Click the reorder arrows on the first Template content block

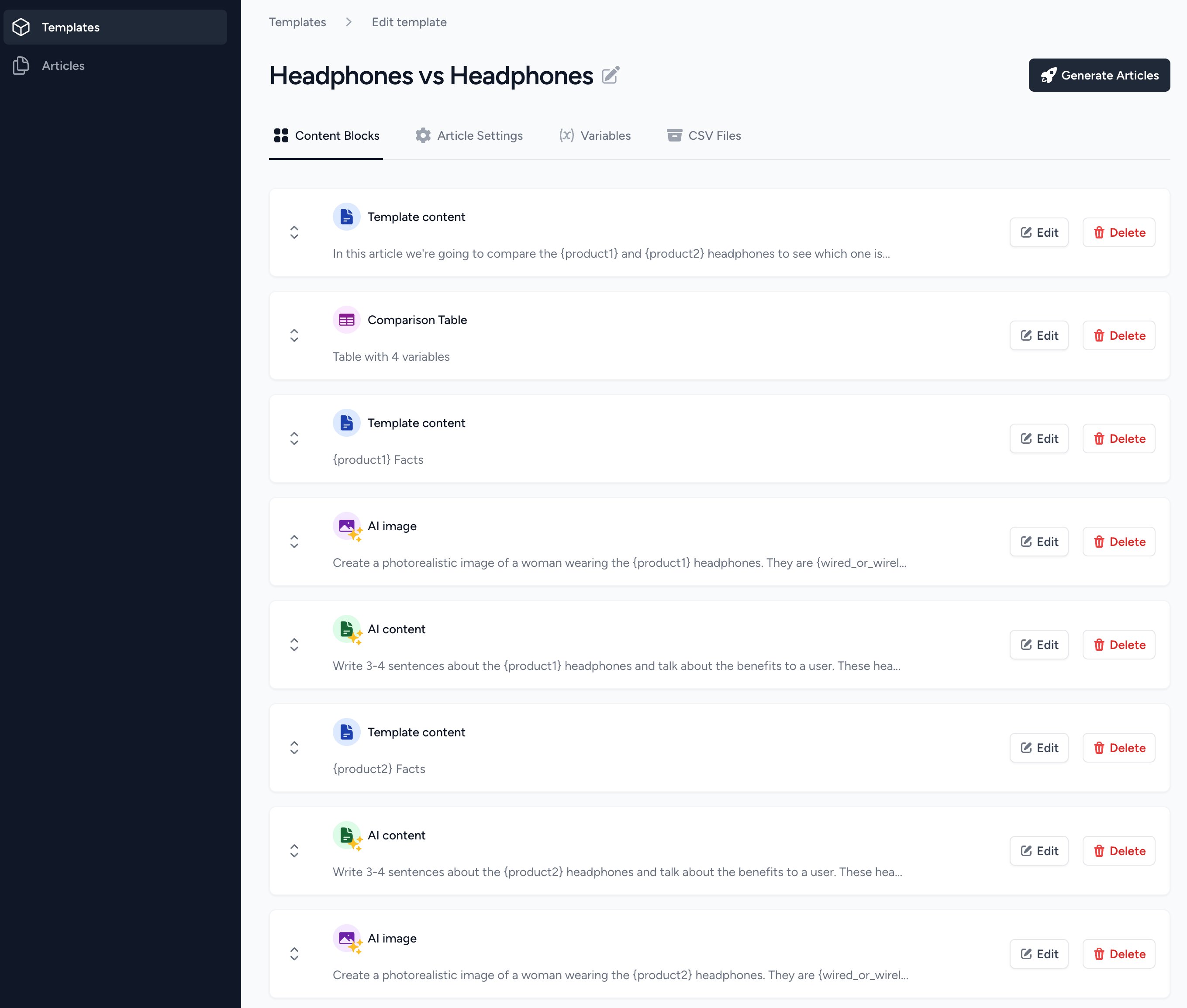click(294, 233)
